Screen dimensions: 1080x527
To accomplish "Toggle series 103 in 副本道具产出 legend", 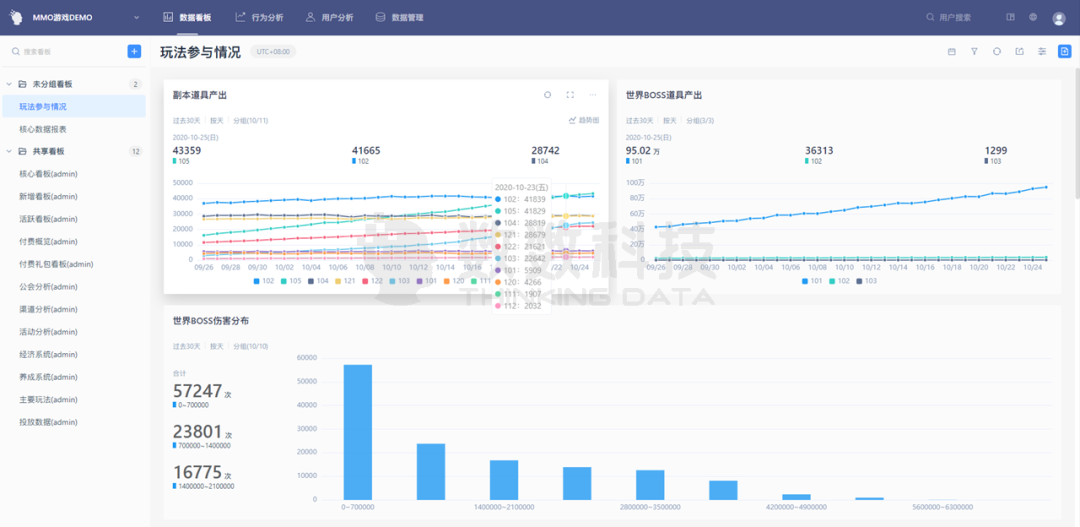I will point(399,281).
